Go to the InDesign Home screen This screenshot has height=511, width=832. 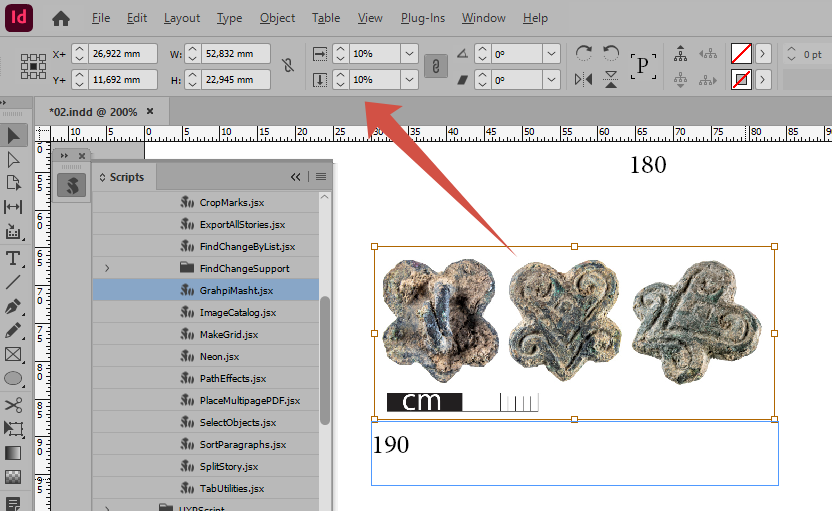point(60,19)
